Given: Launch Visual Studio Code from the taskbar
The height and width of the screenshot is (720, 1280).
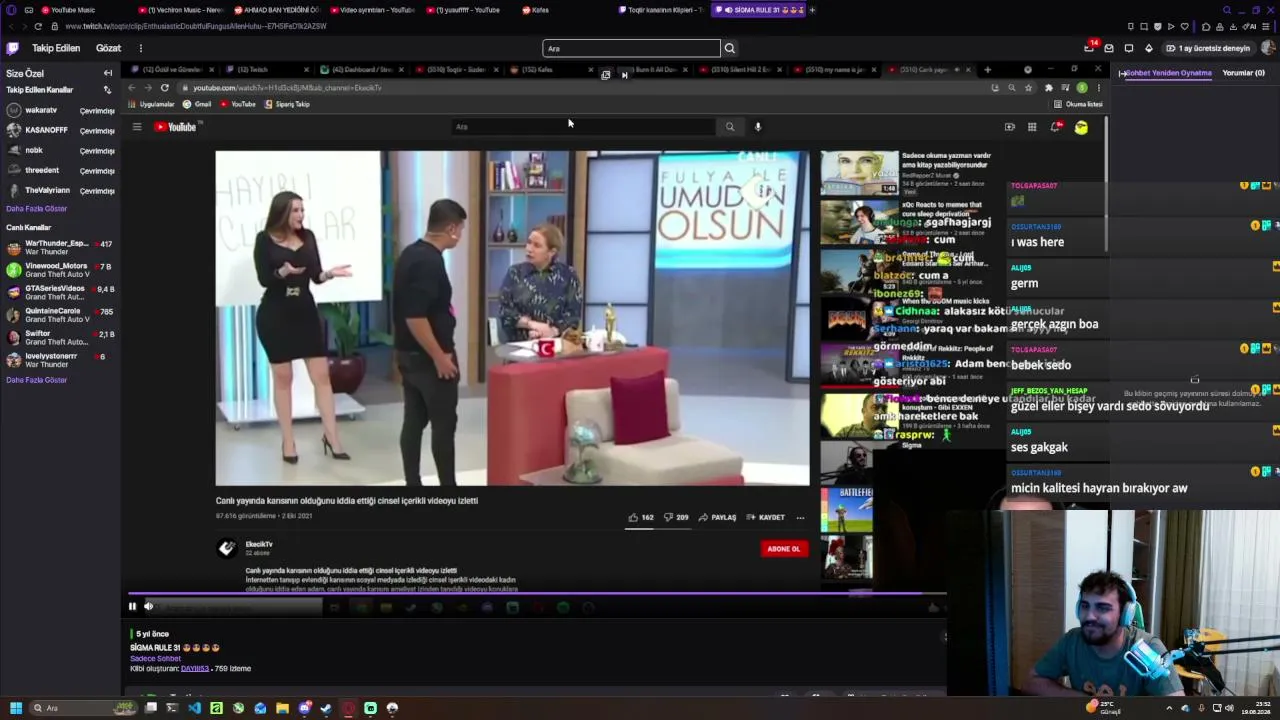Looking at the screenshot, I should [194, 708].
